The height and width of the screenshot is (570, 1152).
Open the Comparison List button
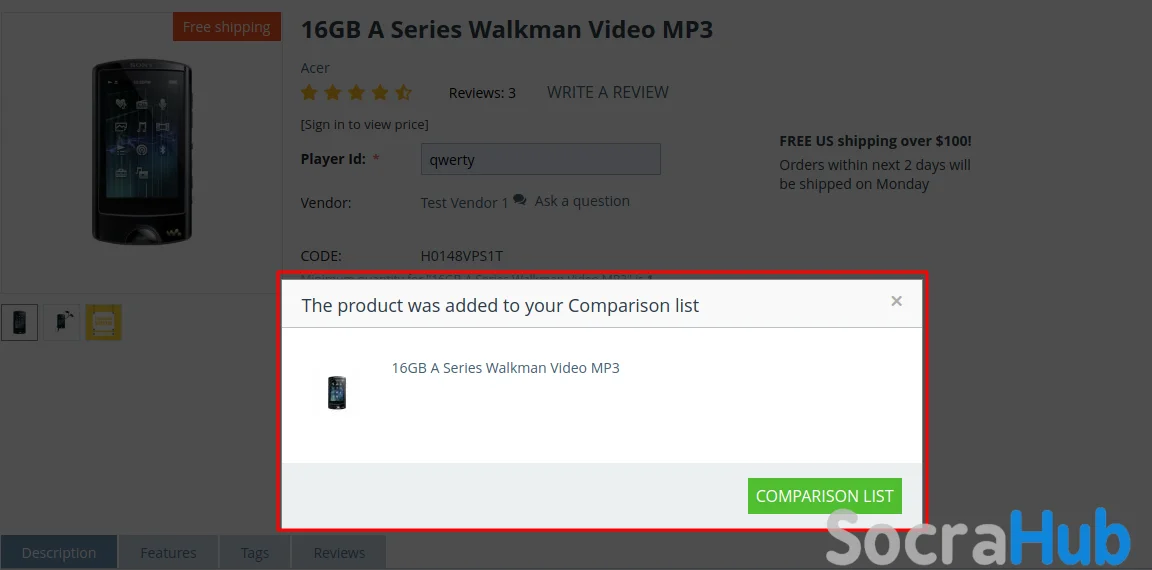(x=824, y=496)
